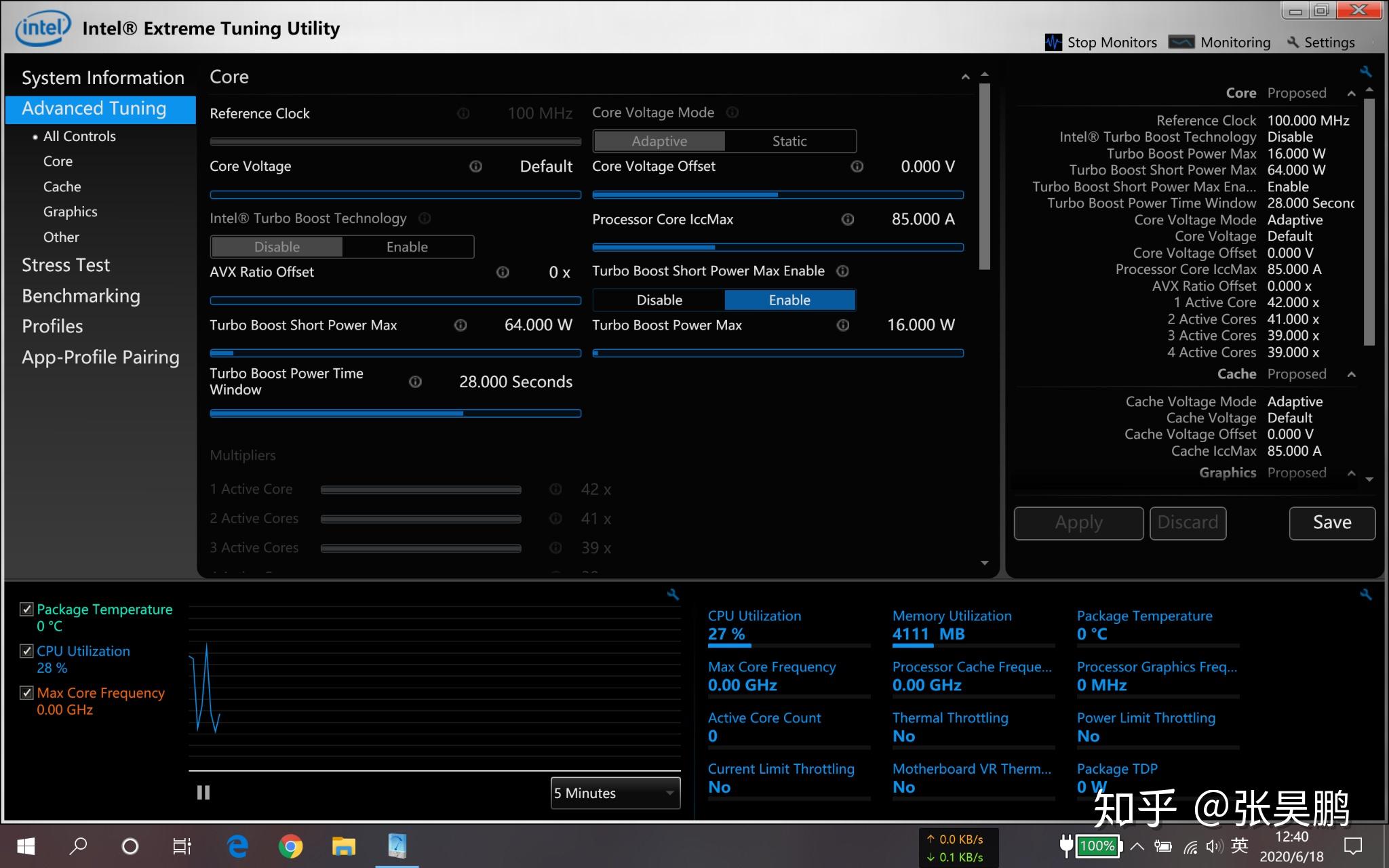Open App-Profile Pairing section
Image resolution: width=1389 pixels, height=868 pixels.
coord(100,357)
